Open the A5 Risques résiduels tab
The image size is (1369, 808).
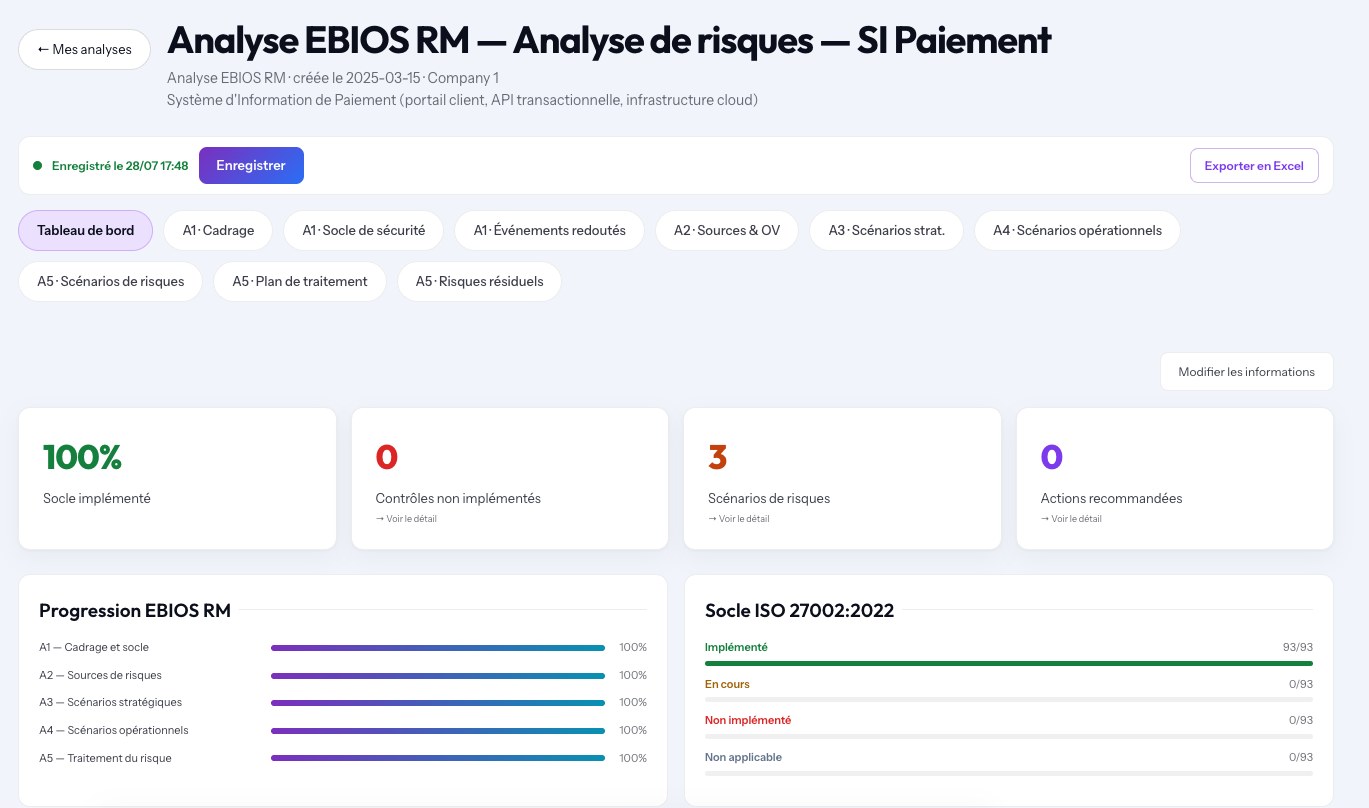pyautogui.click(x=480, y=281)
